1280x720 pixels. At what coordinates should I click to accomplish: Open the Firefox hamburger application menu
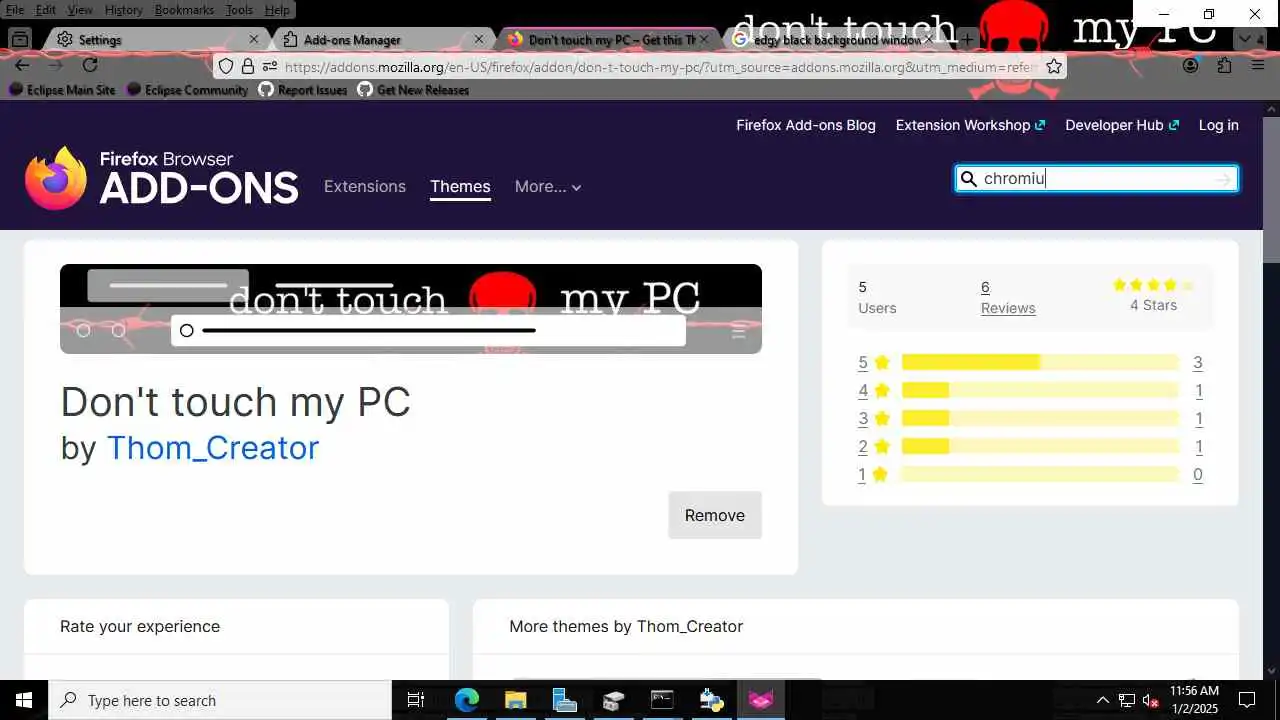tap(1258, 65)
